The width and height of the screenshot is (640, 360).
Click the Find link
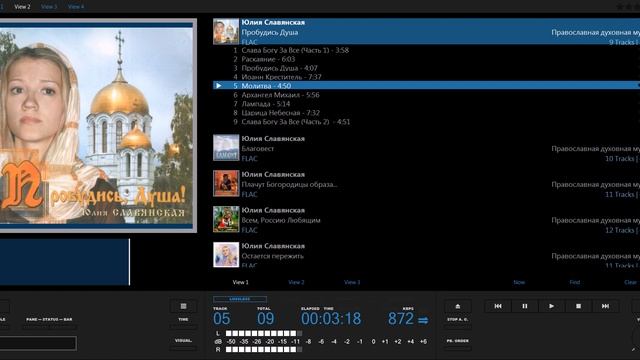575,282
